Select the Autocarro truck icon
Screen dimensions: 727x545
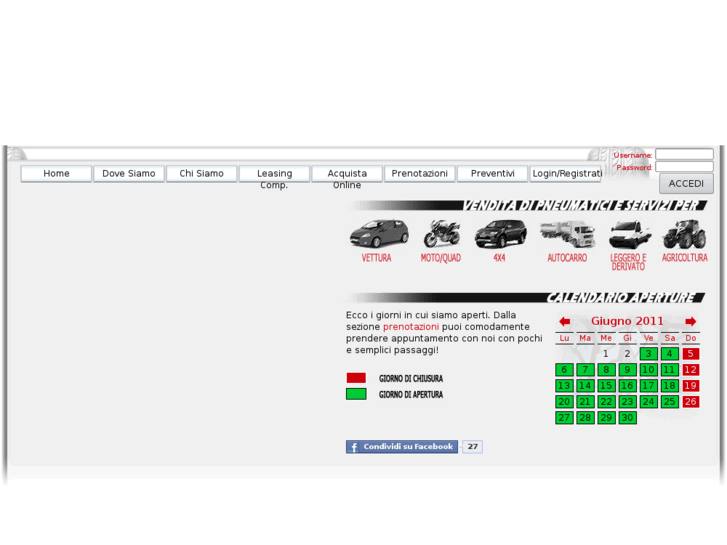(x=568, y=234)
